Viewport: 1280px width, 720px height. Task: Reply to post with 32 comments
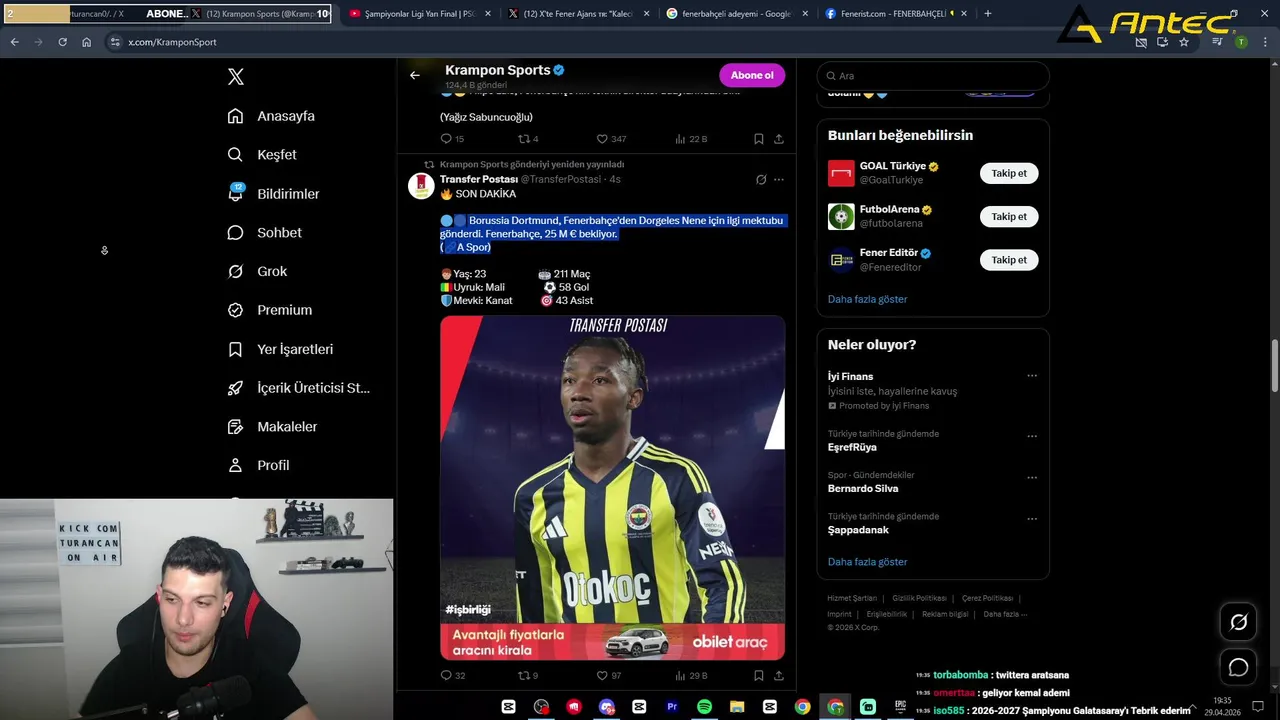453,676
